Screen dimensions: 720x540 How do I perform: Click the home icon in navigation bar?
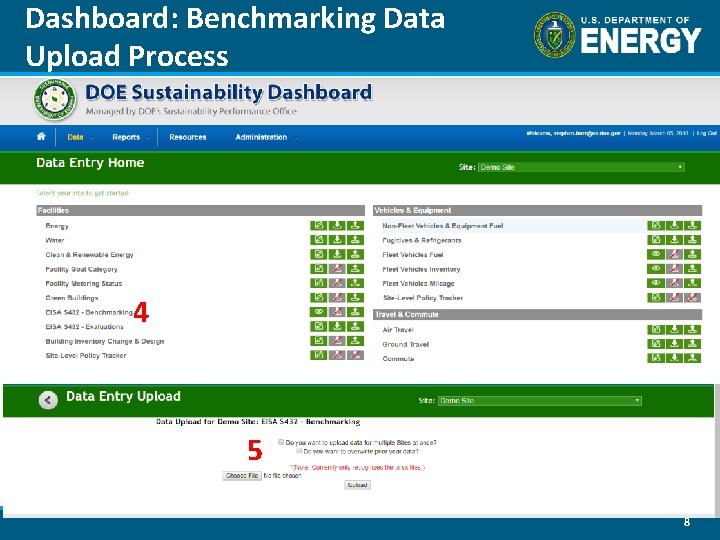coord(41,136)
